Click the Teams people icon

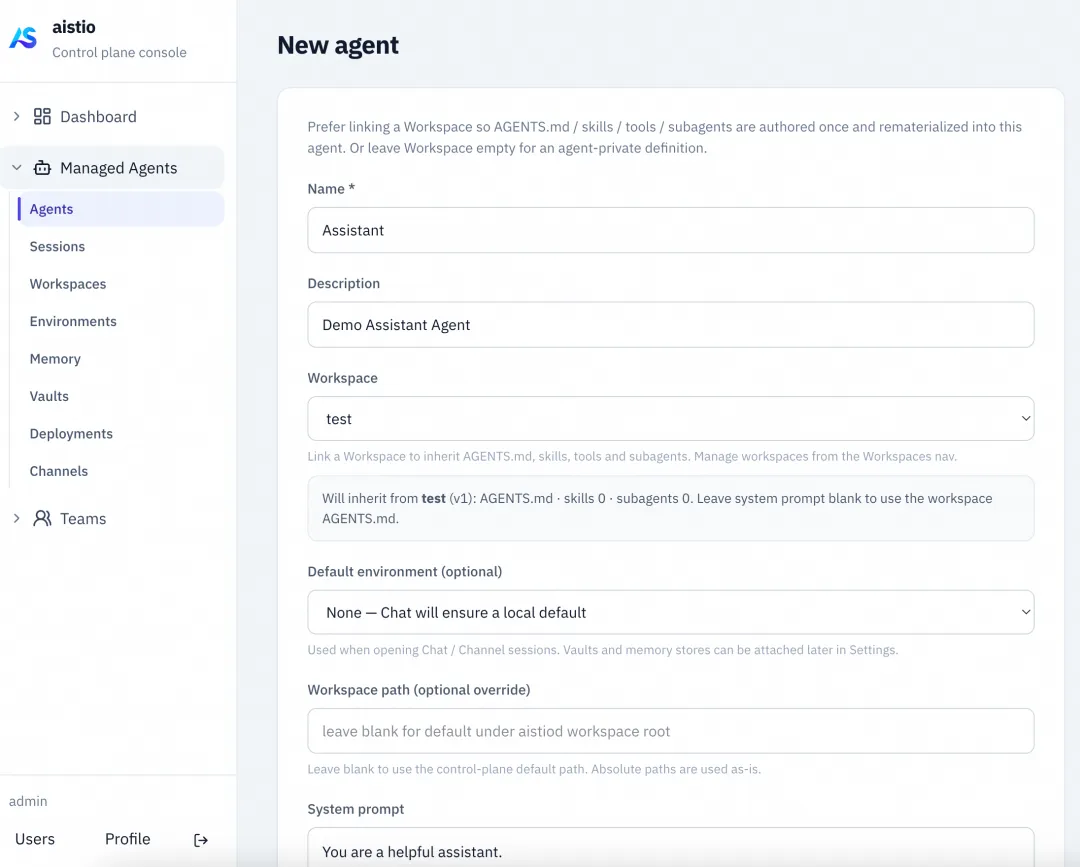pyautogui.click(x=42, y=519)
